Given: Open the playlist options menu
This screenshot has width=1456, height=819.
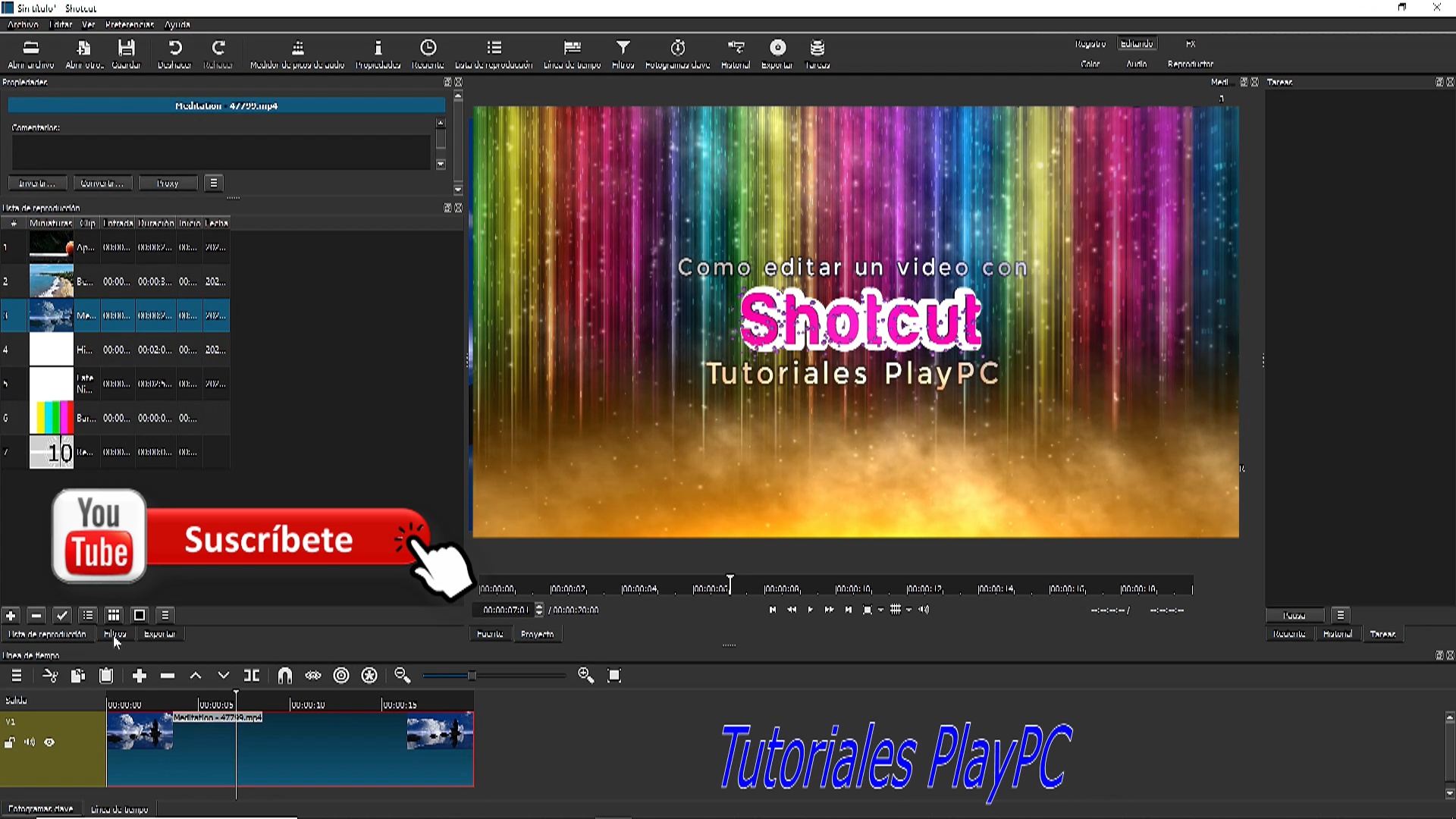Looking at the screenshot, I should 165,615.
